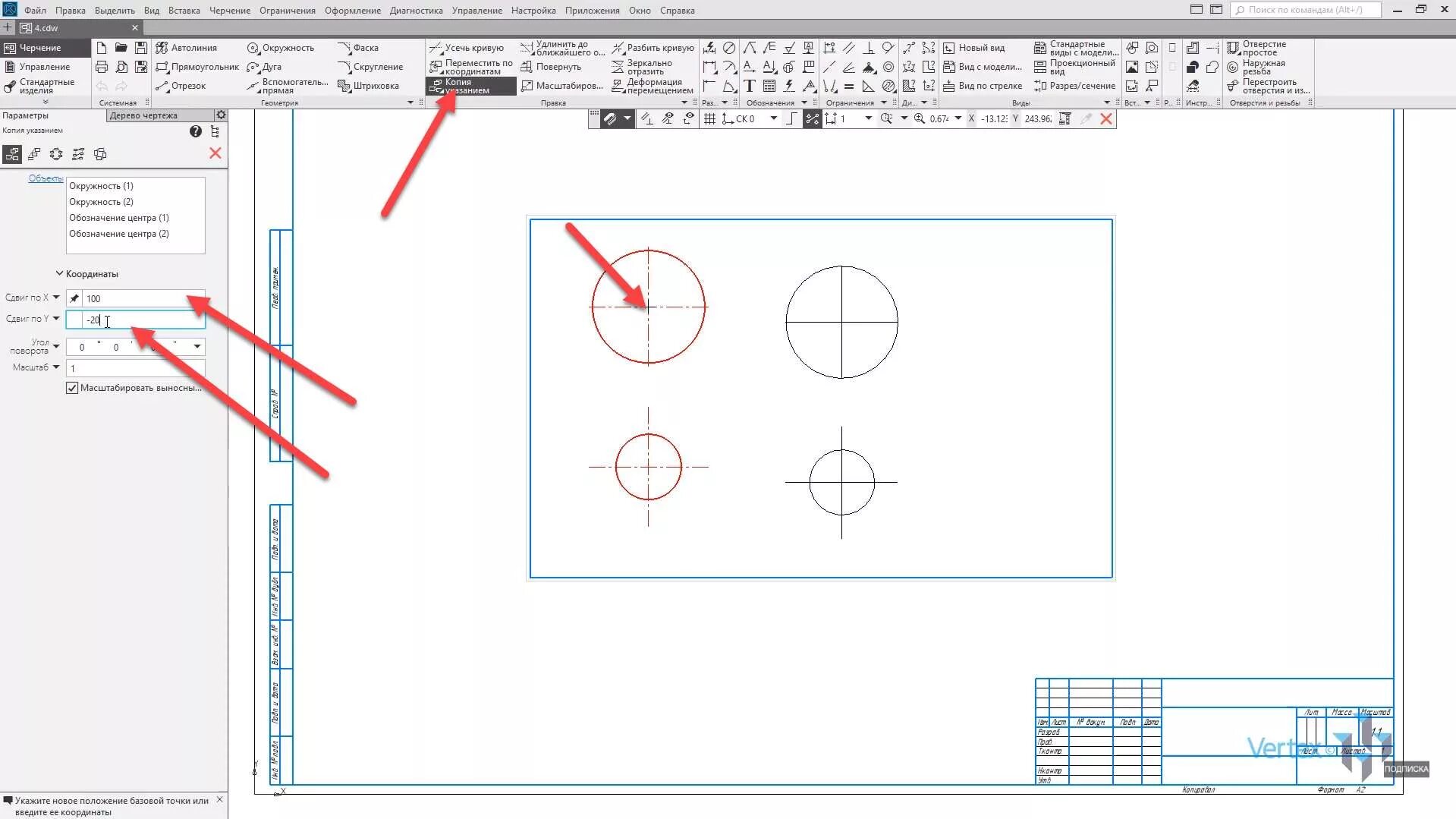Click the Новый вид button

point(973,47)
